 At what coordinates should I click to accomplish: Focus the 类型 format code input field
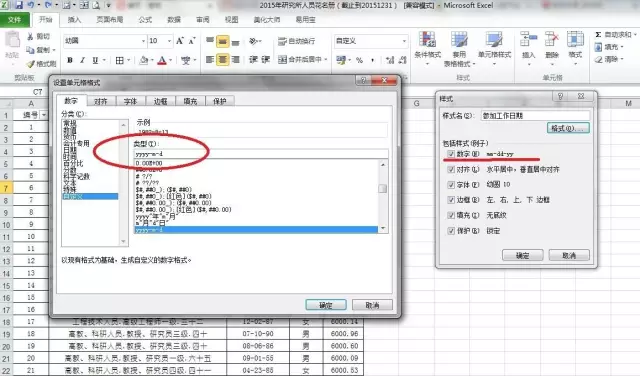pyautogui.click(x=261, y=154)
